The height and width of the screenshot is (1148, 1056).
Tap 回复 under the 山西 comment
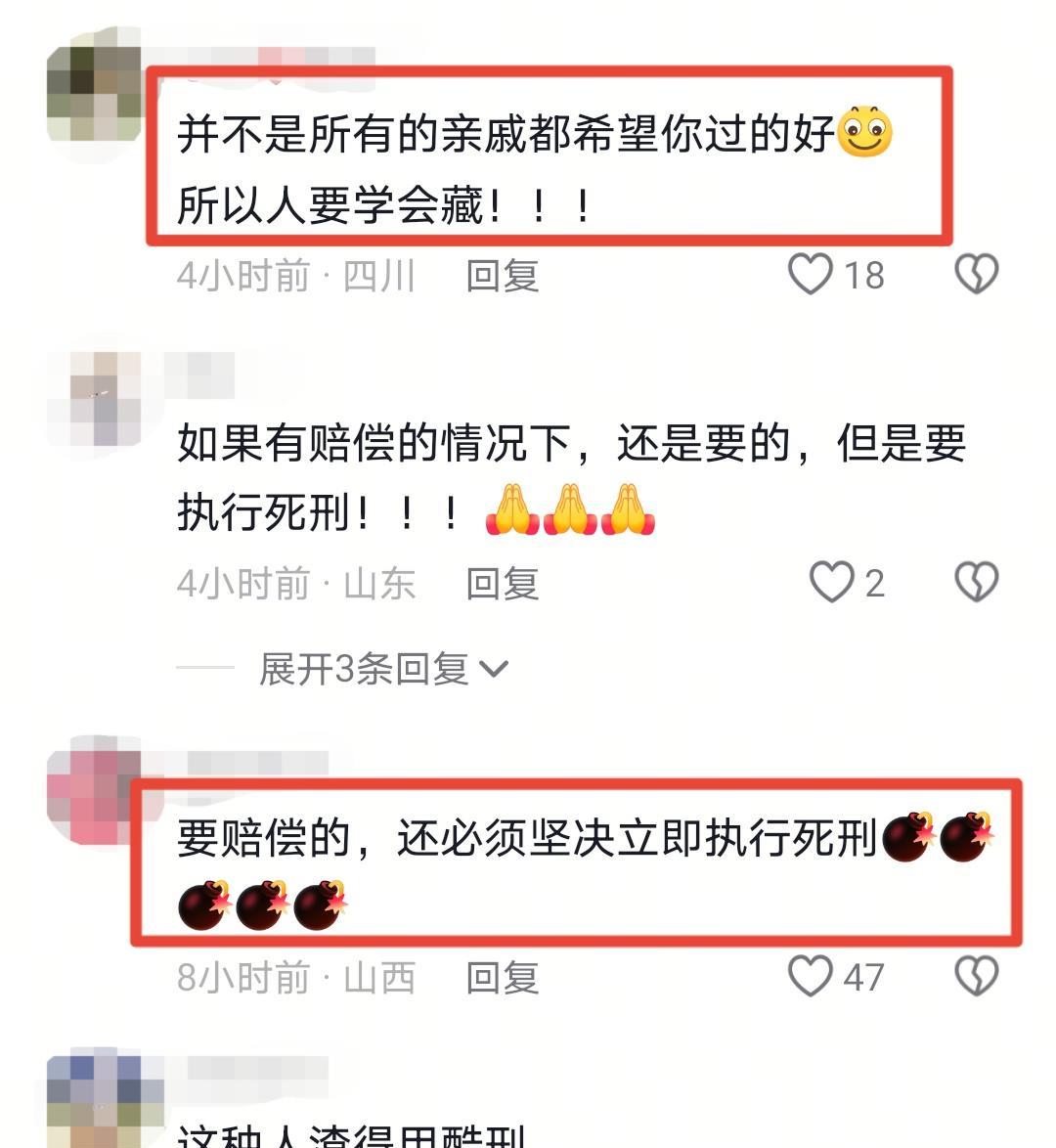[503, 978]
